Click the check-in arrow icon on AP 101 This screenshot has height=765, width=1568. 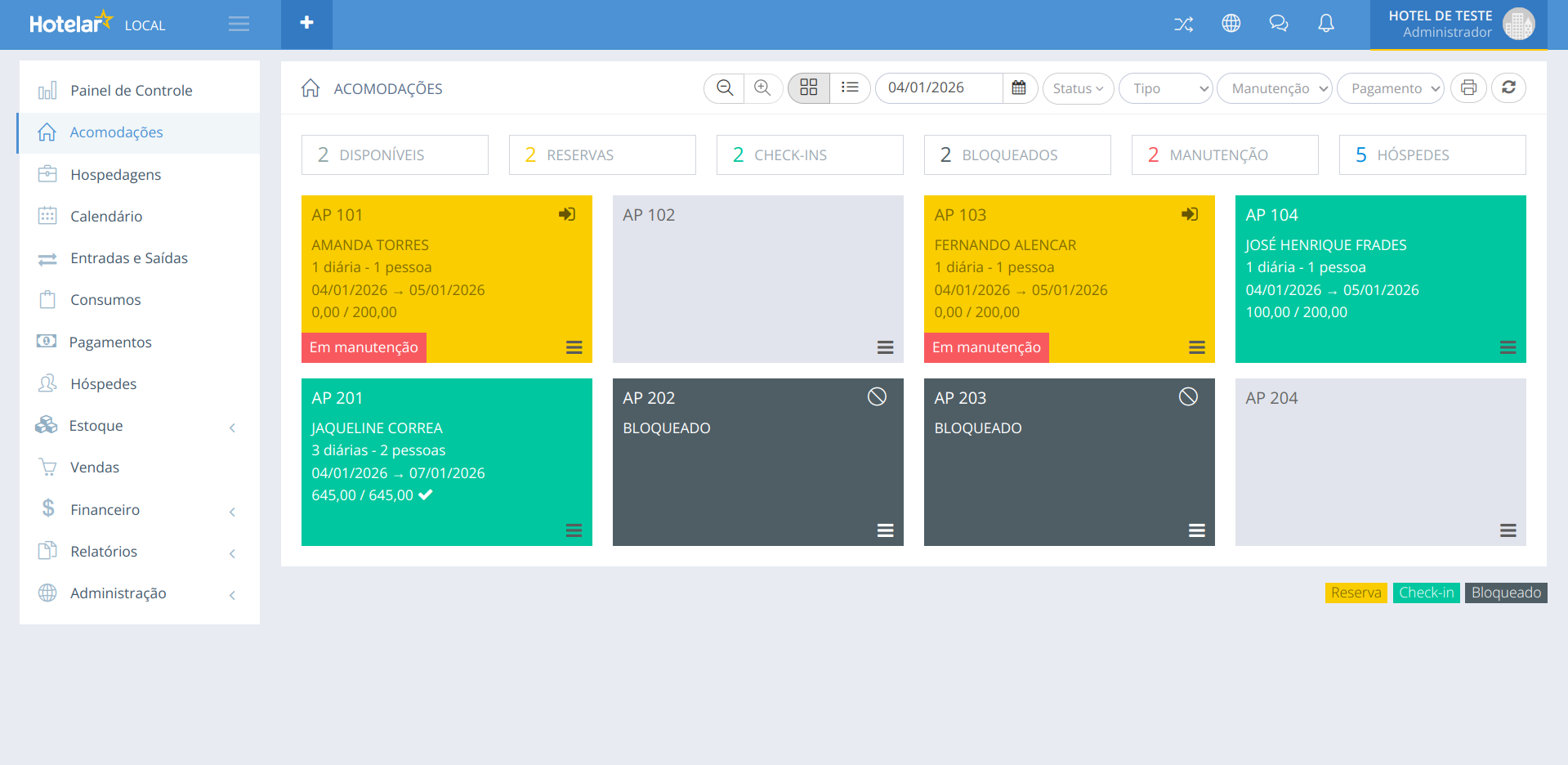567,214
